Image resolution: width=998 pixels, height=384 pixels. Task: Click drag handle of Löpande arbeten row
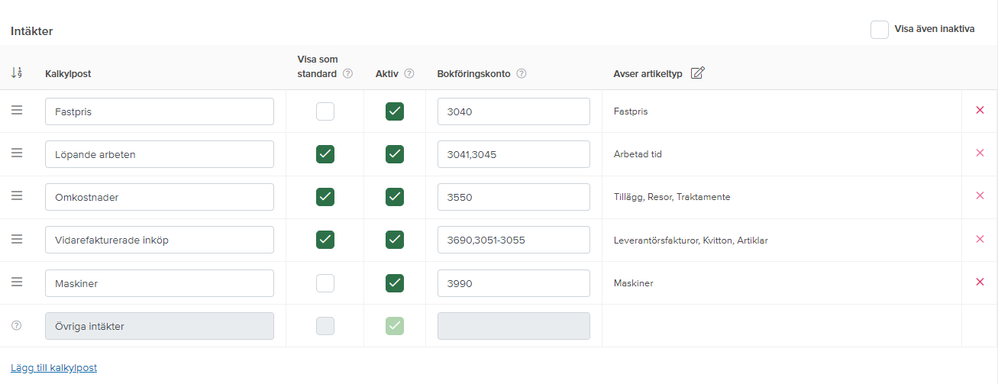pyautogui.click(x=17, y=153)
